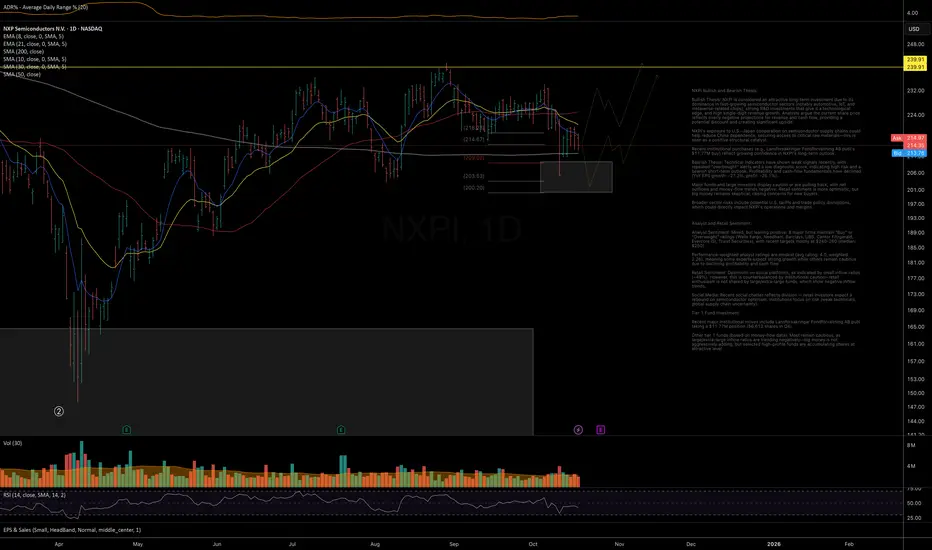
Task: Select the NXPI bullish and bearish thesis note
Action: pyautogui.click(x=776, y=220)
